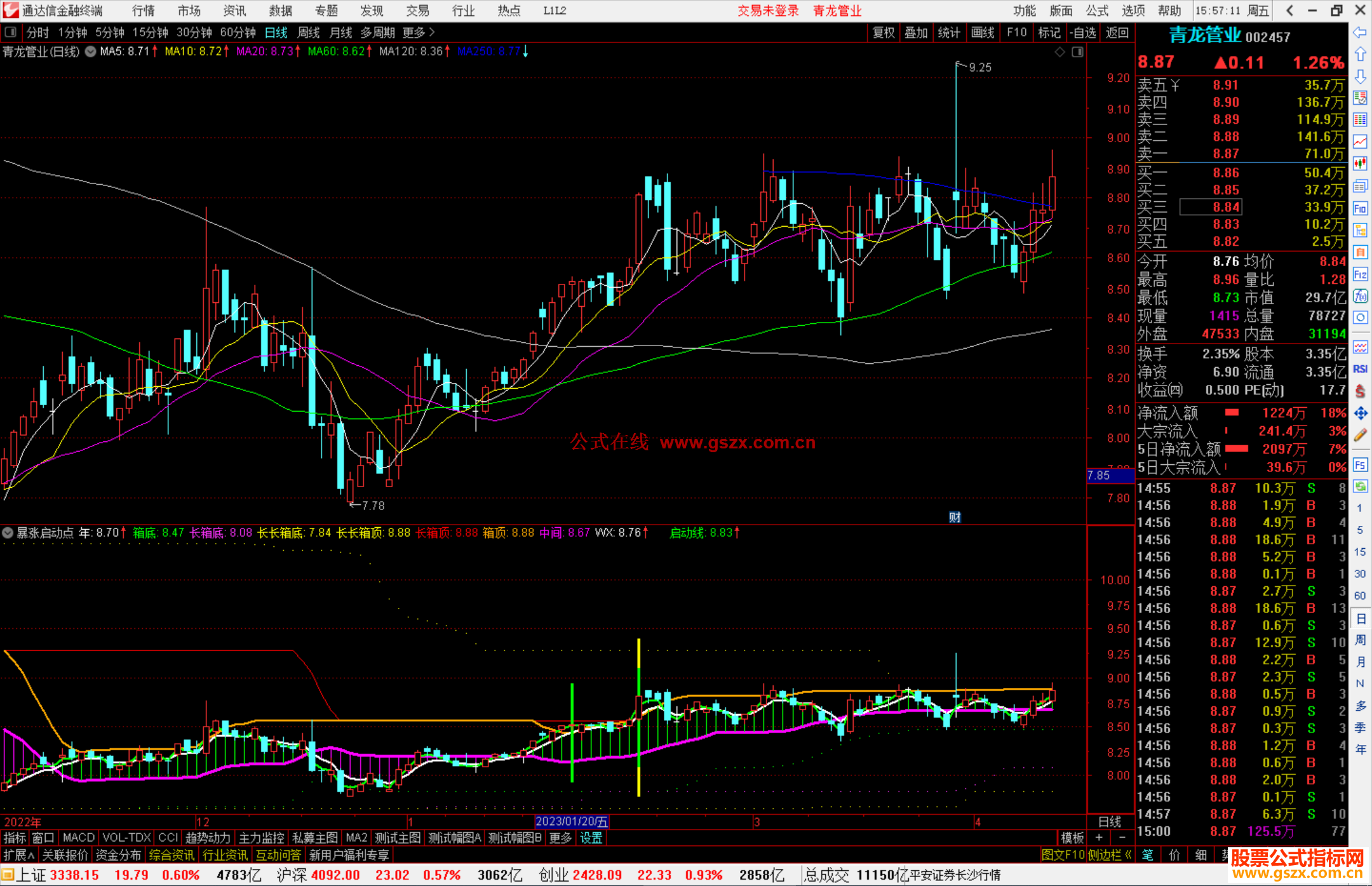Expand the 扩展 panel at bottom left
The height and width of the screenshot is (886, 1372).
tap(18, 855)
